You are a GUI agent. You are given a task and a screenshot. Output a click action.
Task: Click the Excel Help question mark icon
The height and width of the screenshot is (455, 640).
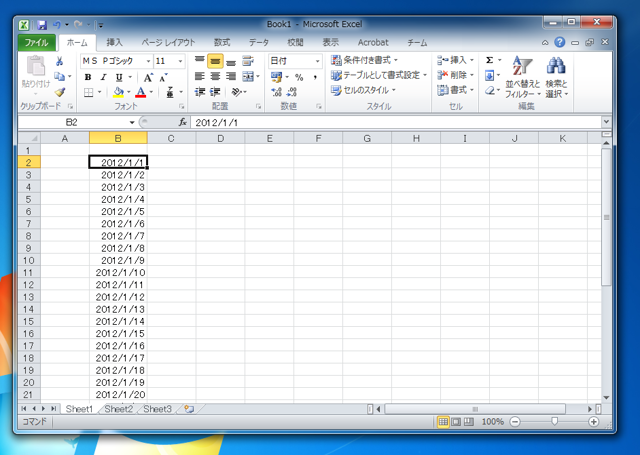[x=560, y=42]
